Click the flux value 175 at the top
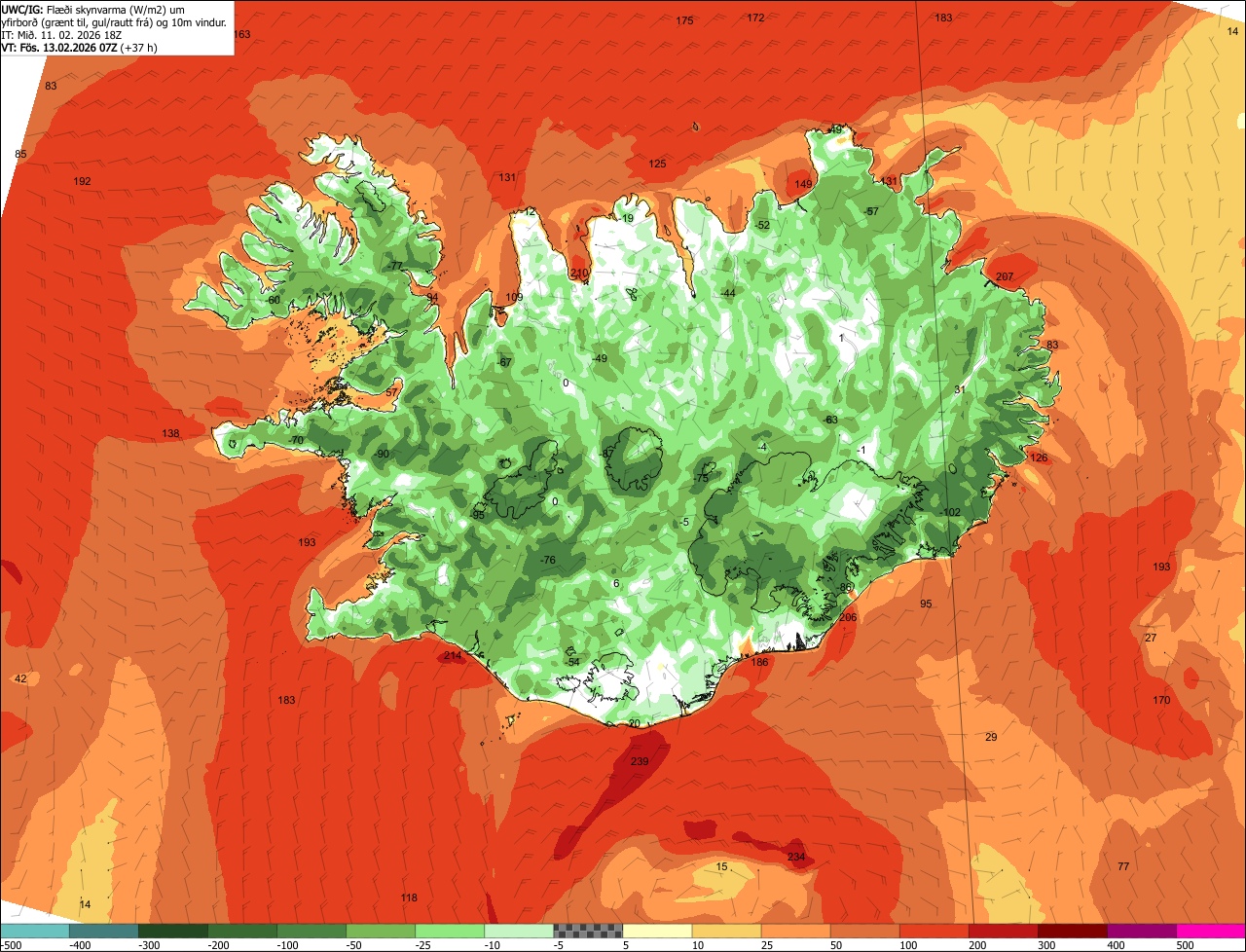 685,20
